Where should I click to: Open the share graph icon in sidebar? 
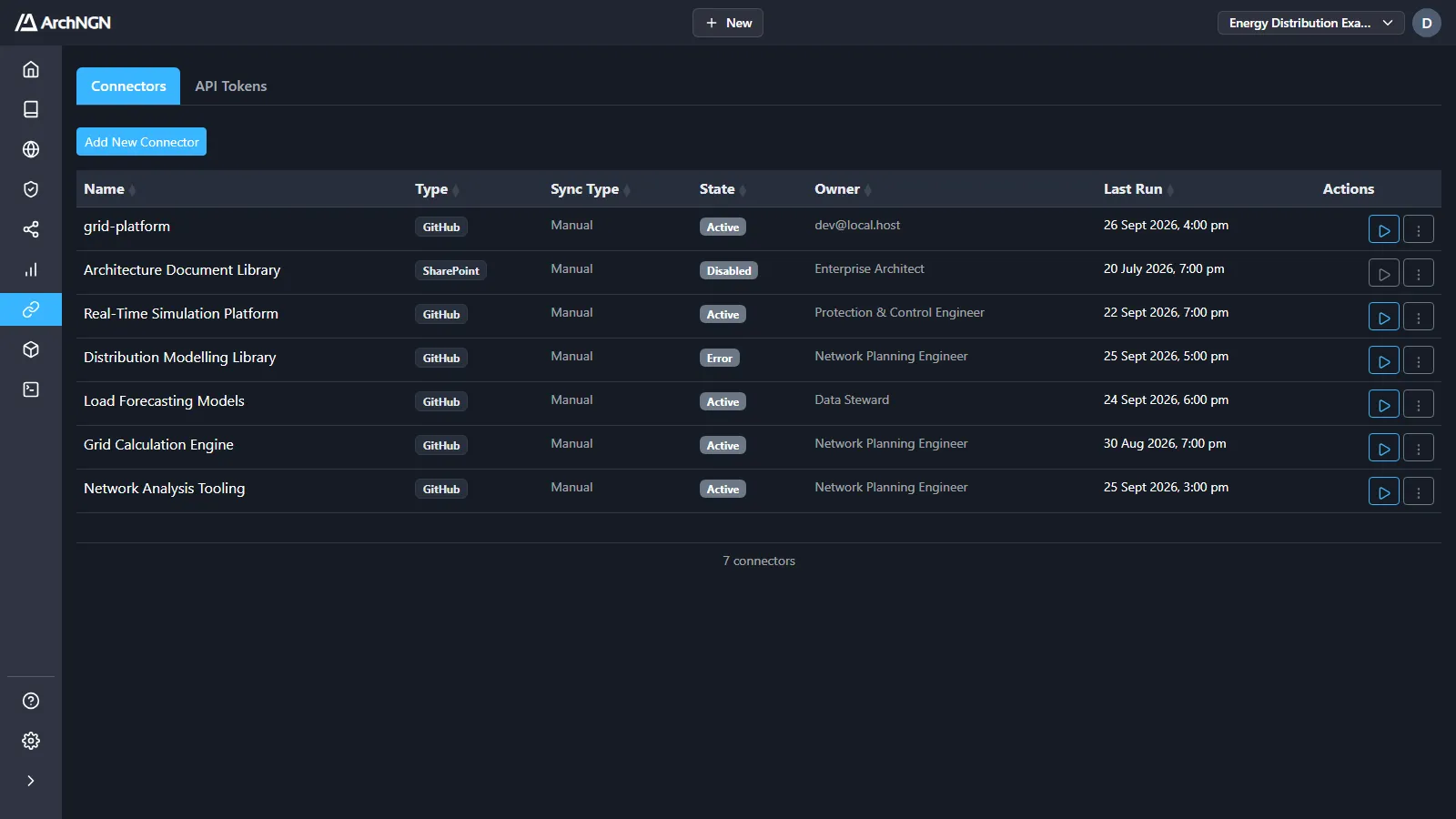(31, 229)
